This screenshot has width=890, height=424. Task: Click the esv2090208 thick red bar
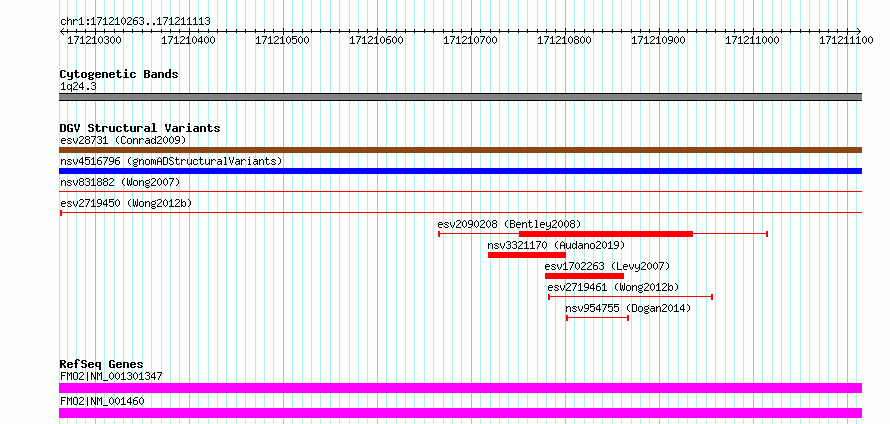(606, 234)
